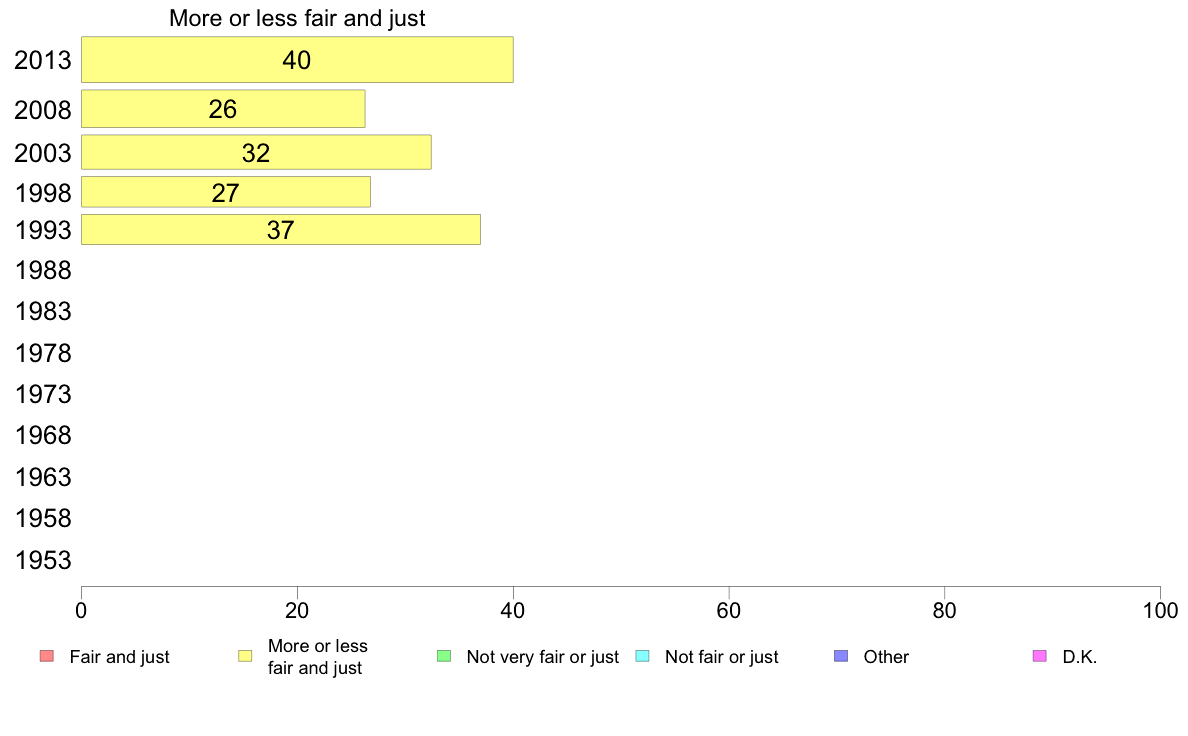Screen dimensions: 1188x736
Task: Click the magenta D.K. legend swatch
Action: click(1040, 656)
